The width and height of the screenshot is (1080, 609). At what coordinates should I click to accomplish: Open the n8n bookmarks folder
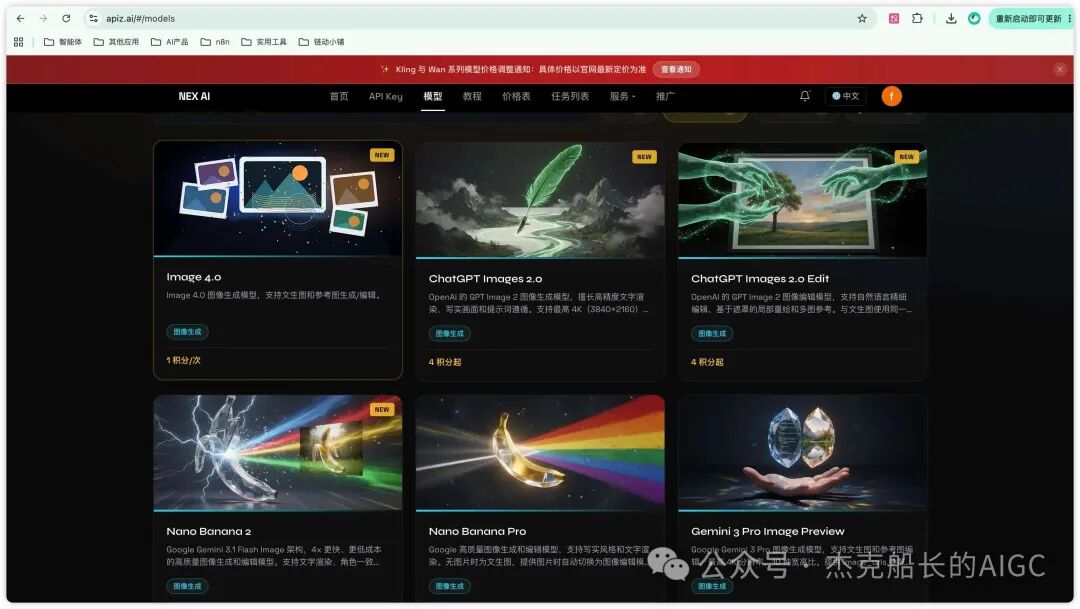point(215,42)
